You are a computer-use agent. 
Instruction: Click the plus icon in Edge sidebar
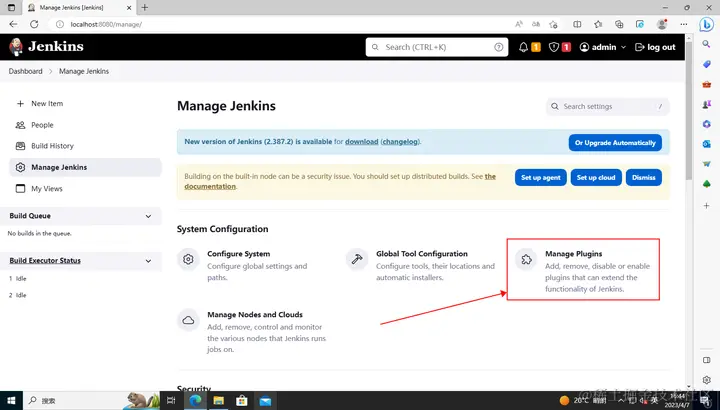point(706,206)
